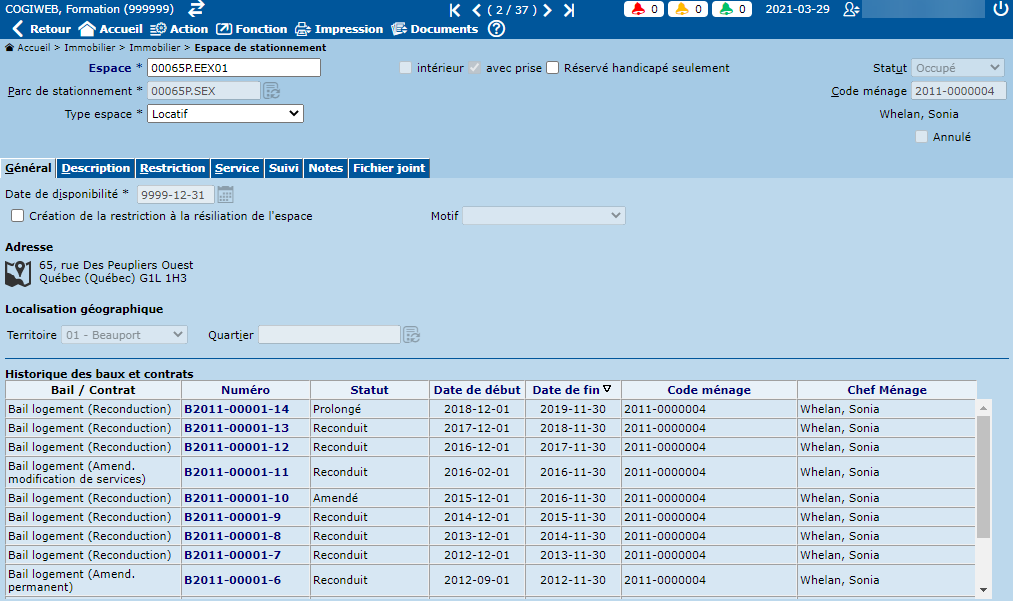Go to the next record arrow
The width and height of the screenshot is (1013, 601).
pos(547,10)
